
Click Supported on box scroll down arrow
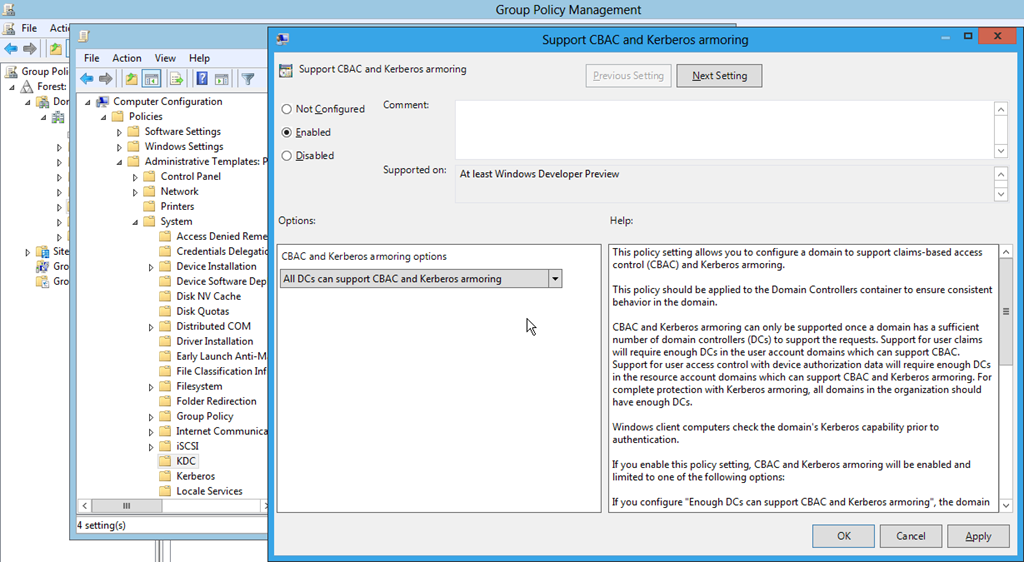tap(1000, 194)
